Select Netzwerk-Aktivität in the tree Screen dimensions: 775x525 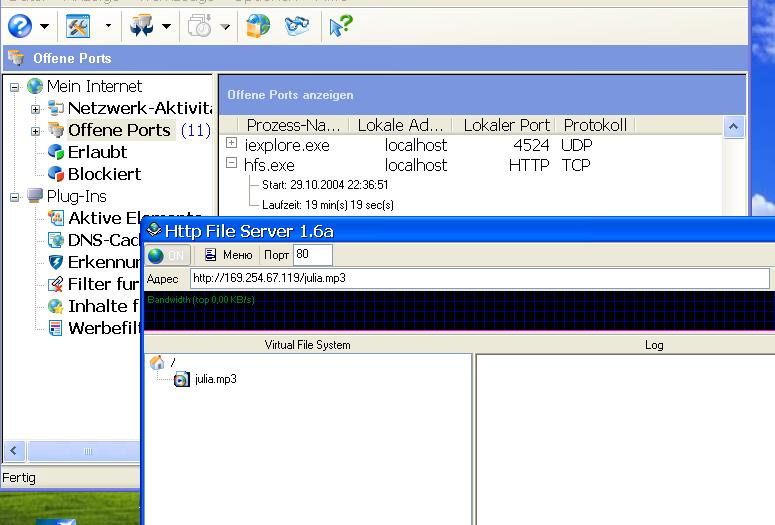pyautogui.click(x=140, y=108)
